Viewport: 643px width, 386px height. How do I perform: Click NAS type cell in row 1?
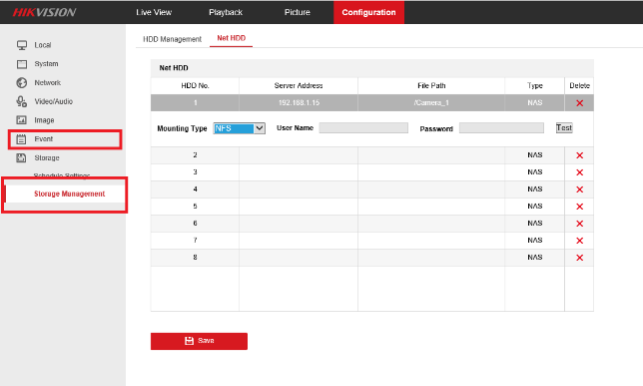click(535, 103)
